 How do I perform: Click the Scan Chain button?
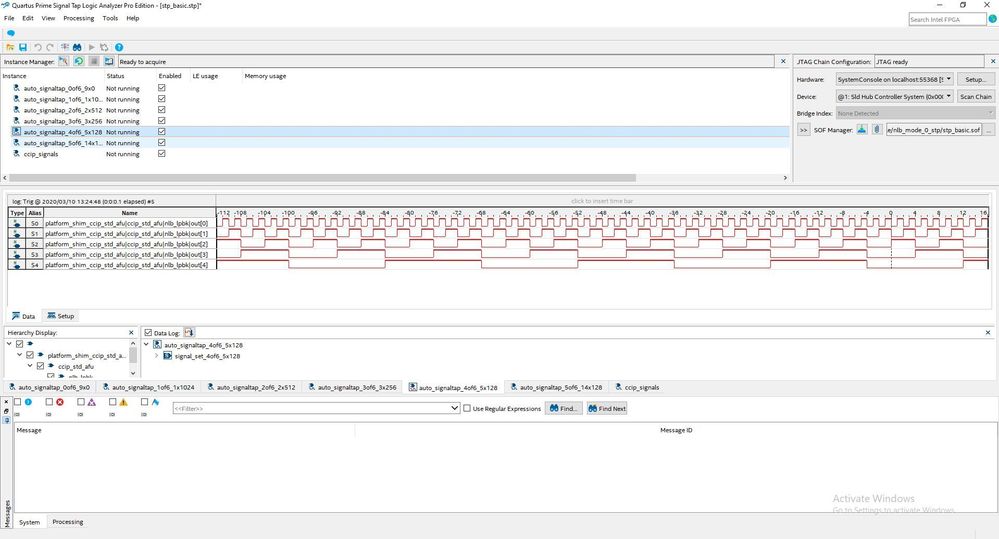tap(975, 97)
